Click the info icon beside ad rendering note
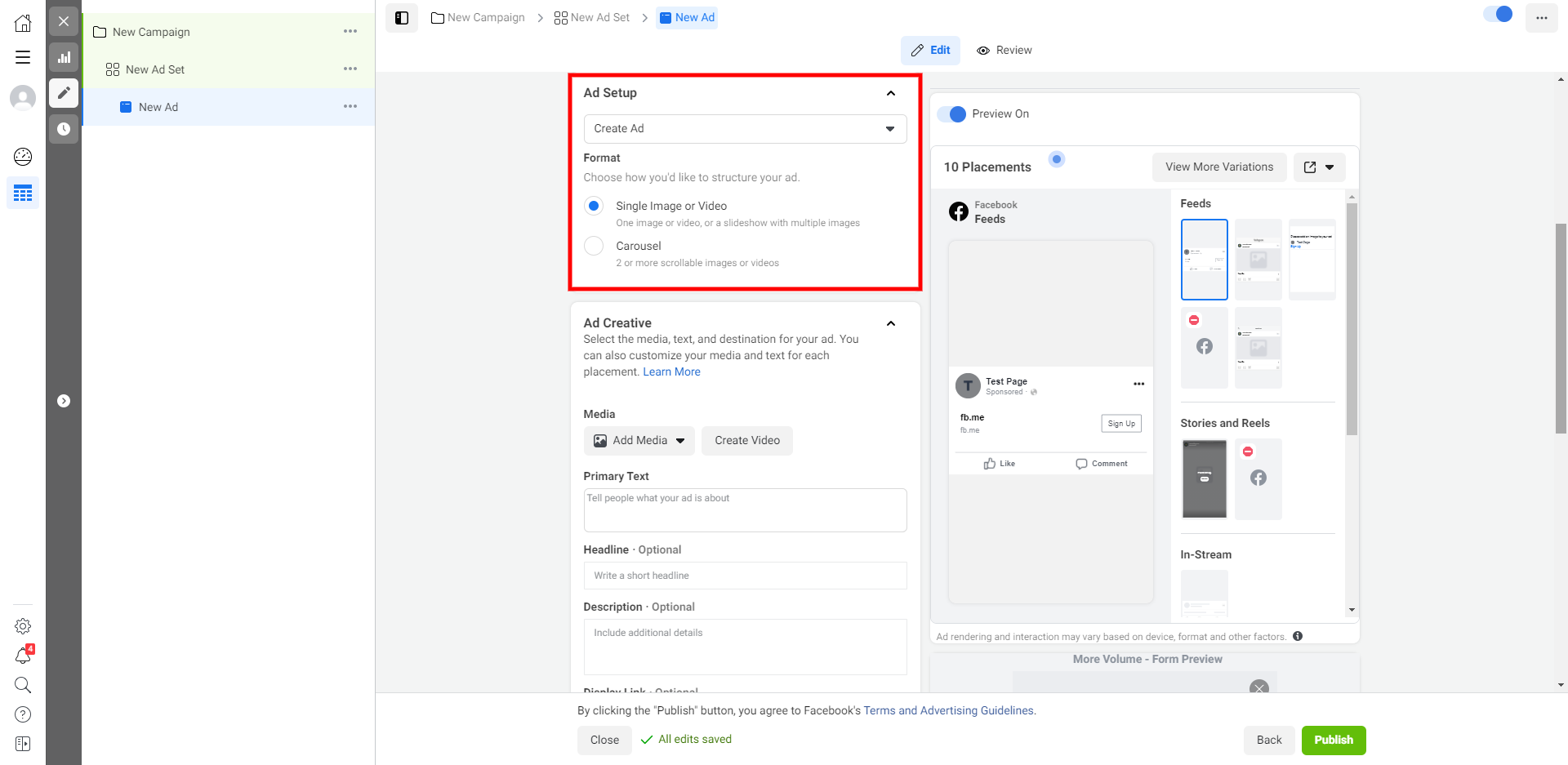The width and height of the screenshot is (1568, 765). click(1298, 636)
